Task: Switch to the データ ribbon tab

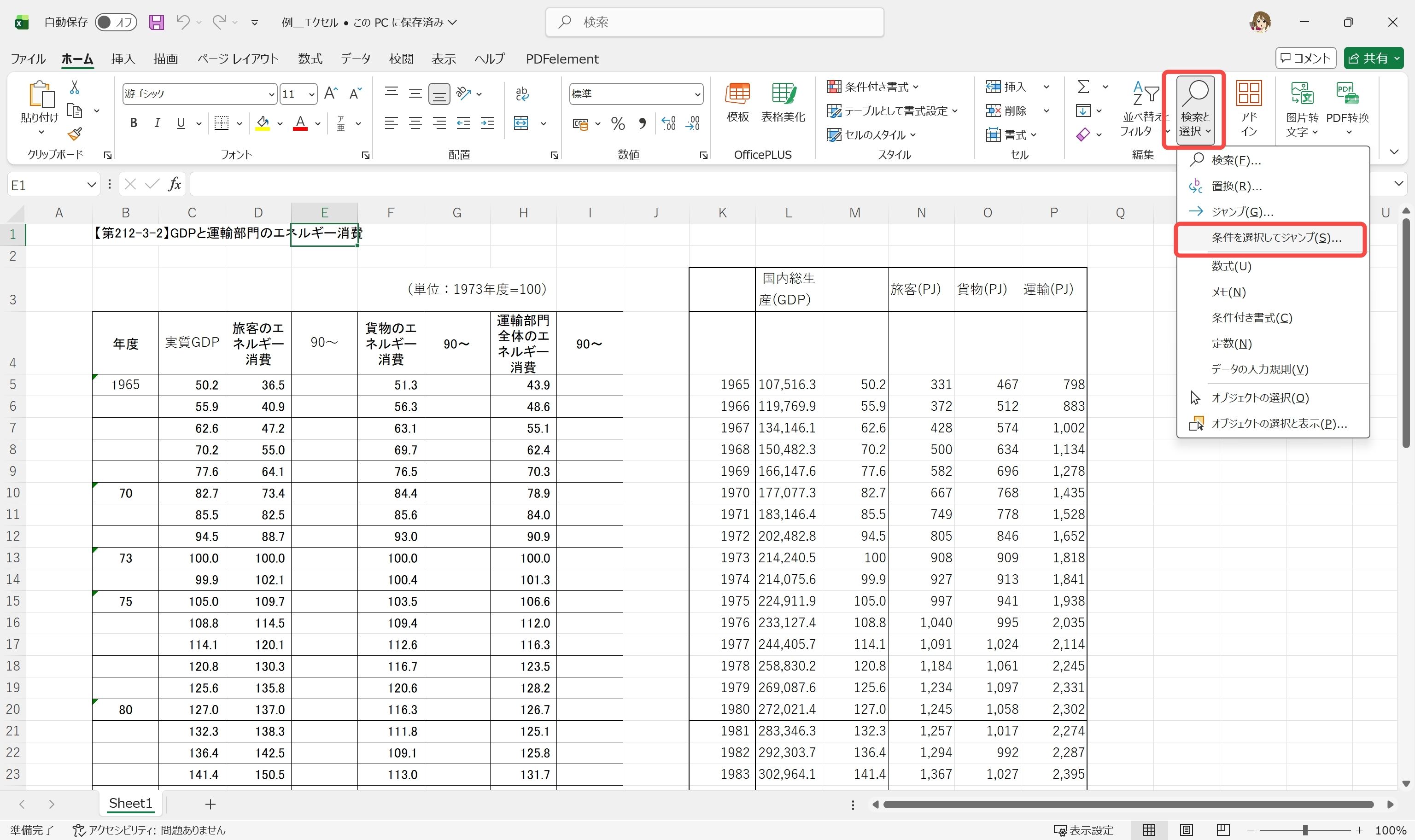Action: coord(356,58)
